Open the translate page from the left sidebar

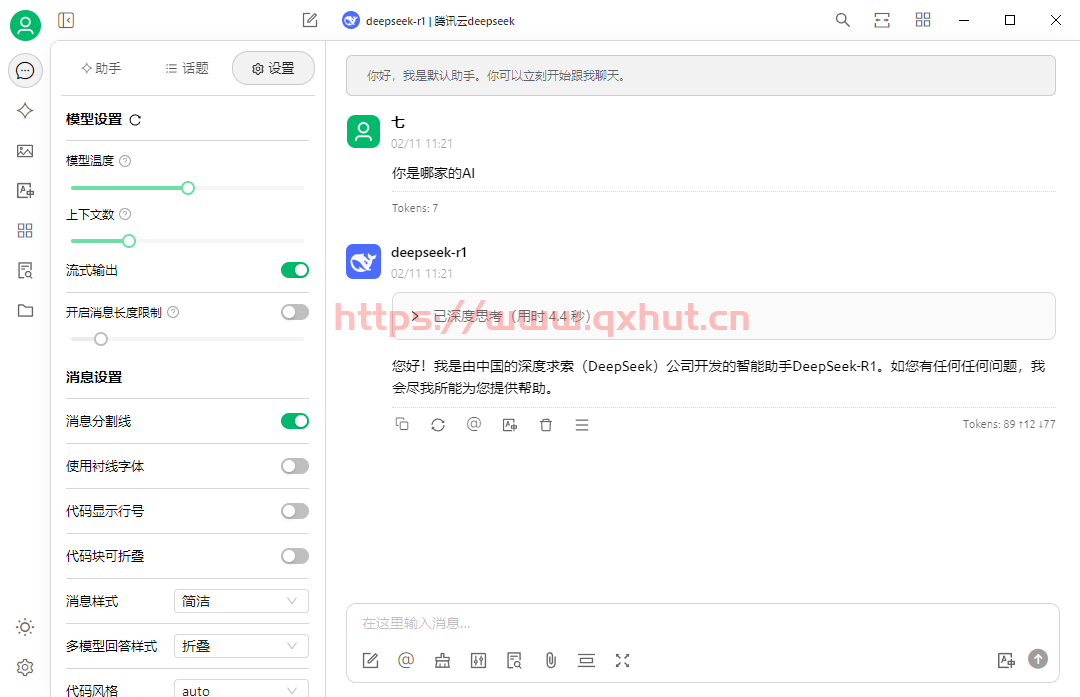25,190
